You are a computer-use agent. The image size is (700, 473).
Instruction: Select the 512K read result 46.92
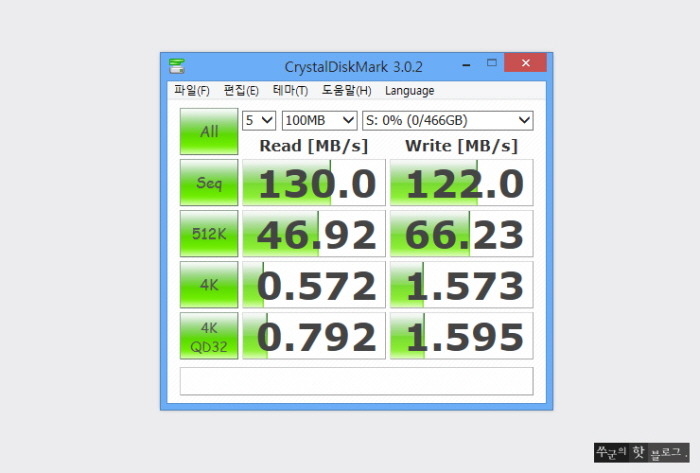(x=314, y=233)
